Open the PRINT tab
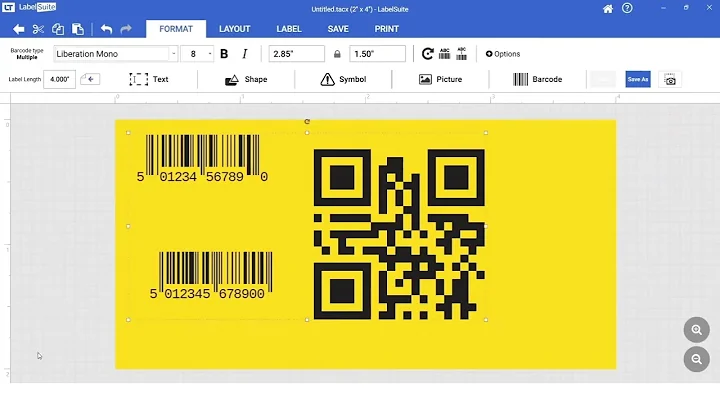This screenshot has height=404, width=720. pyautogui.click(x=387, y=29)
